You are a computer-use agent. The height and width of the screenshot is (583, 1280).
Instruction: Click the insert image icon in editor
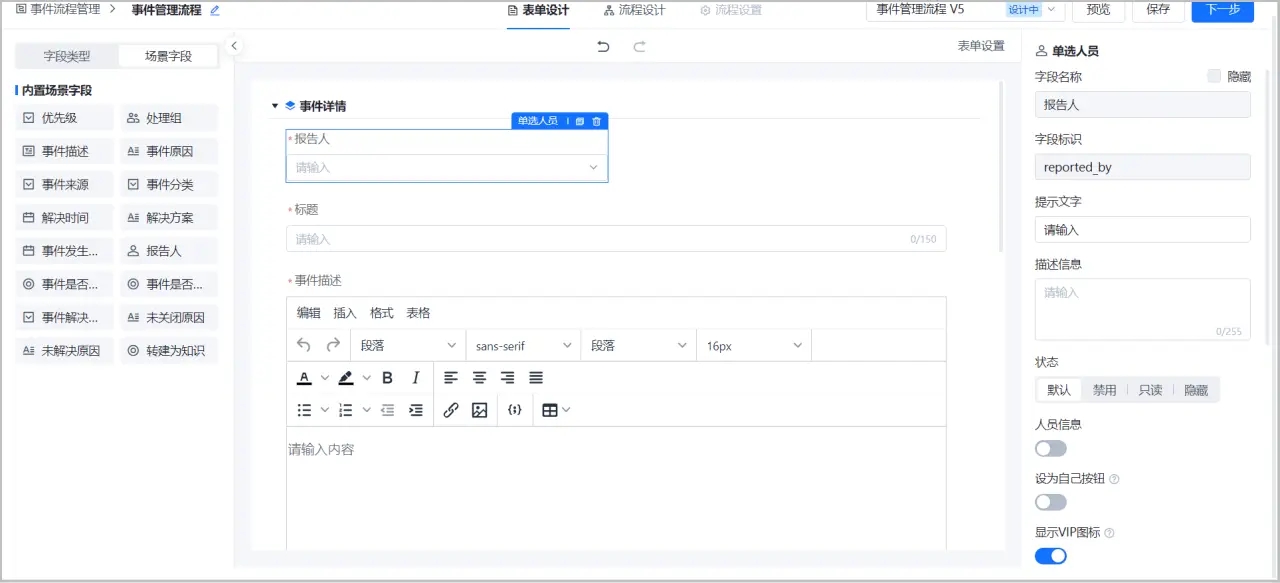(479, 410)
